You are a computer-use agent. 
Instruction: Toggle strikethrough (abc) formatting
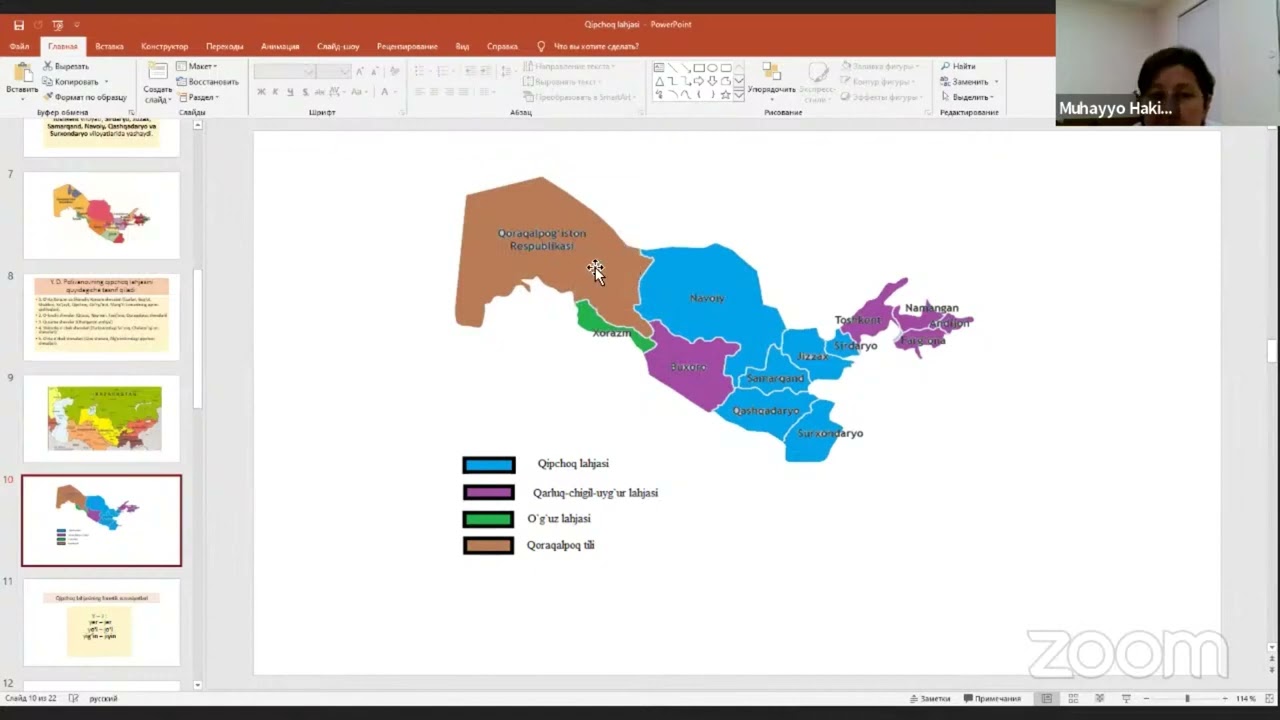pyautogui.click(x=319, y=92)
